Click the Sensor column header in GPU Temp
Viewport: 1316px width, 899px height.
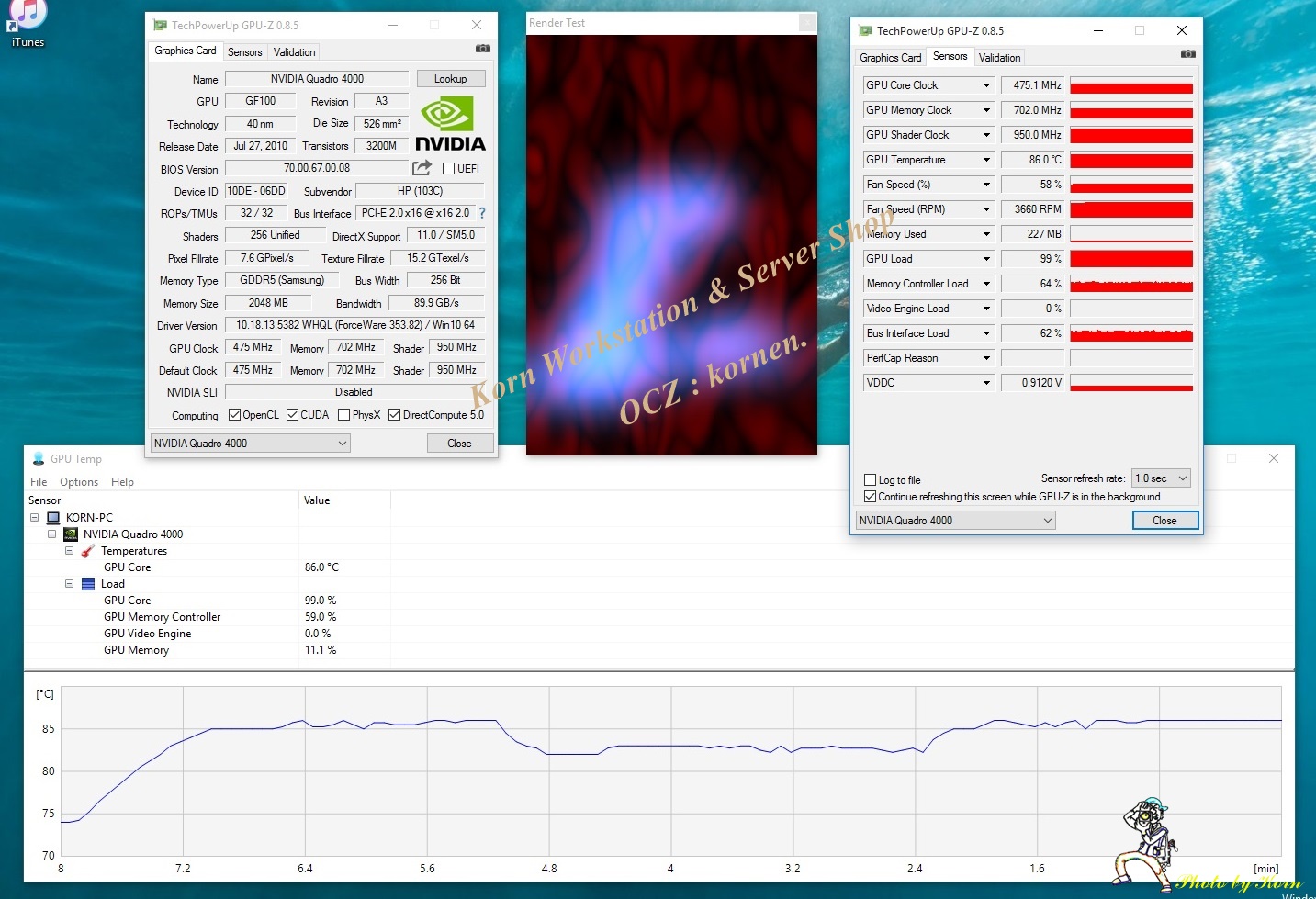(162, 500)
